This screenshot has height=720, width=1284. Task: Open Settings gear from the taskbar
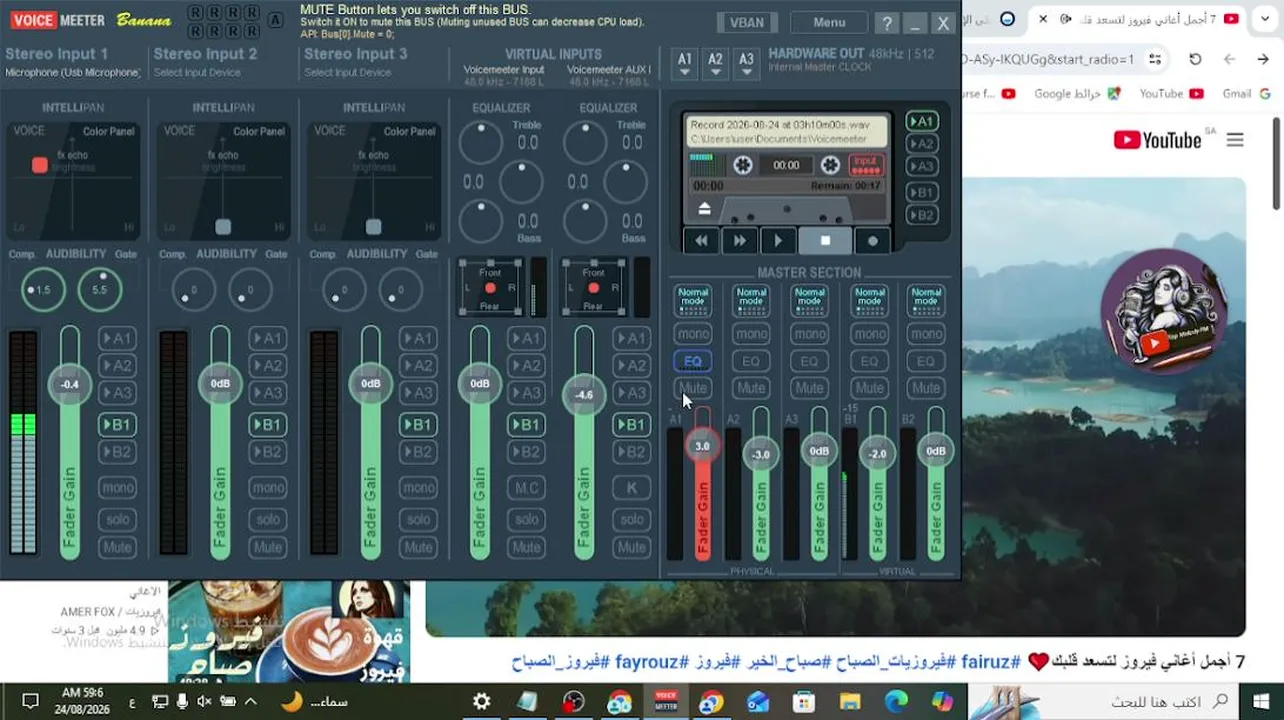coord(482,702)
